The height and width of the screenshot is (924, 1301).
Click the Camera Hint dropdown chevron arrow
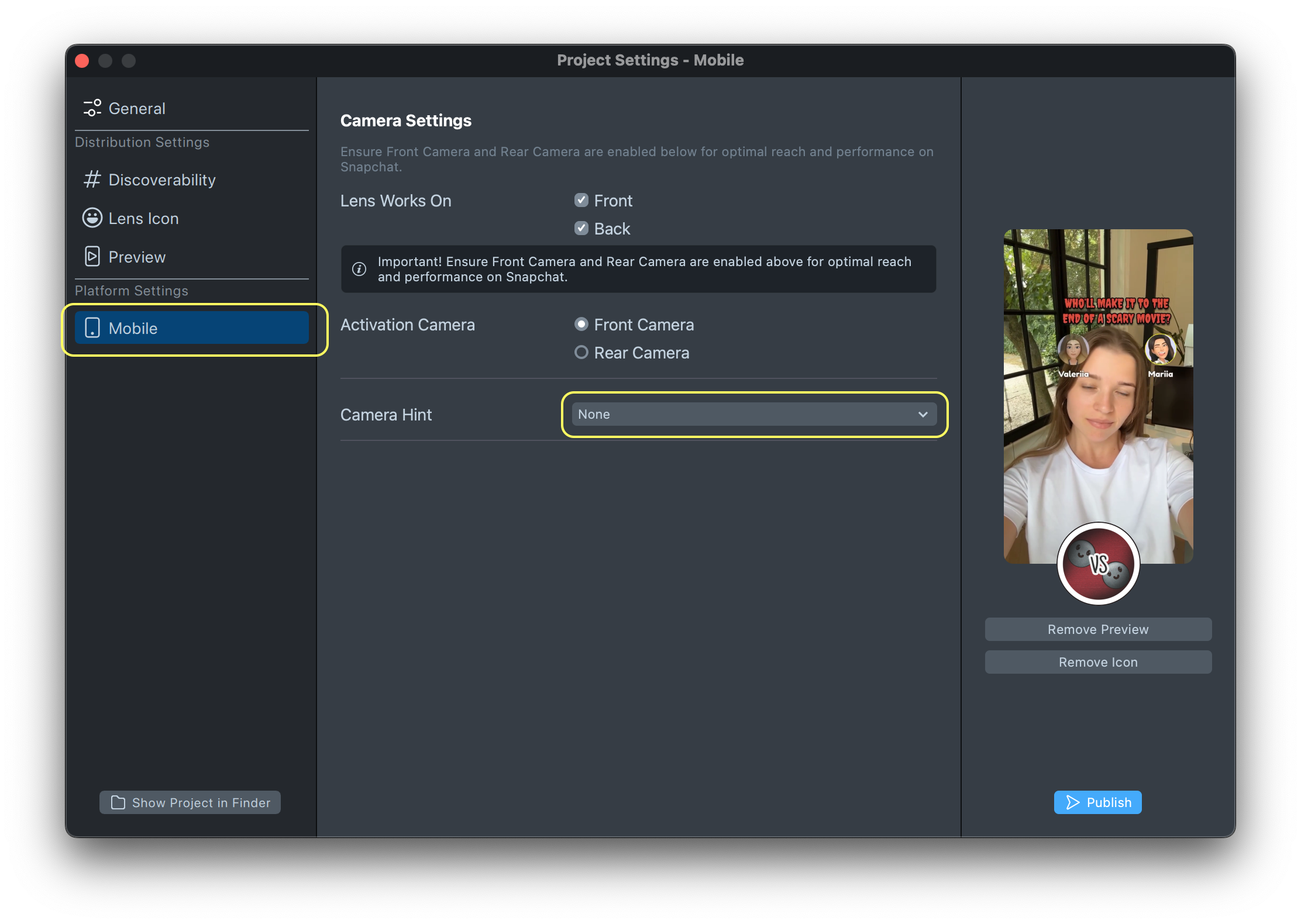[923, 414]
